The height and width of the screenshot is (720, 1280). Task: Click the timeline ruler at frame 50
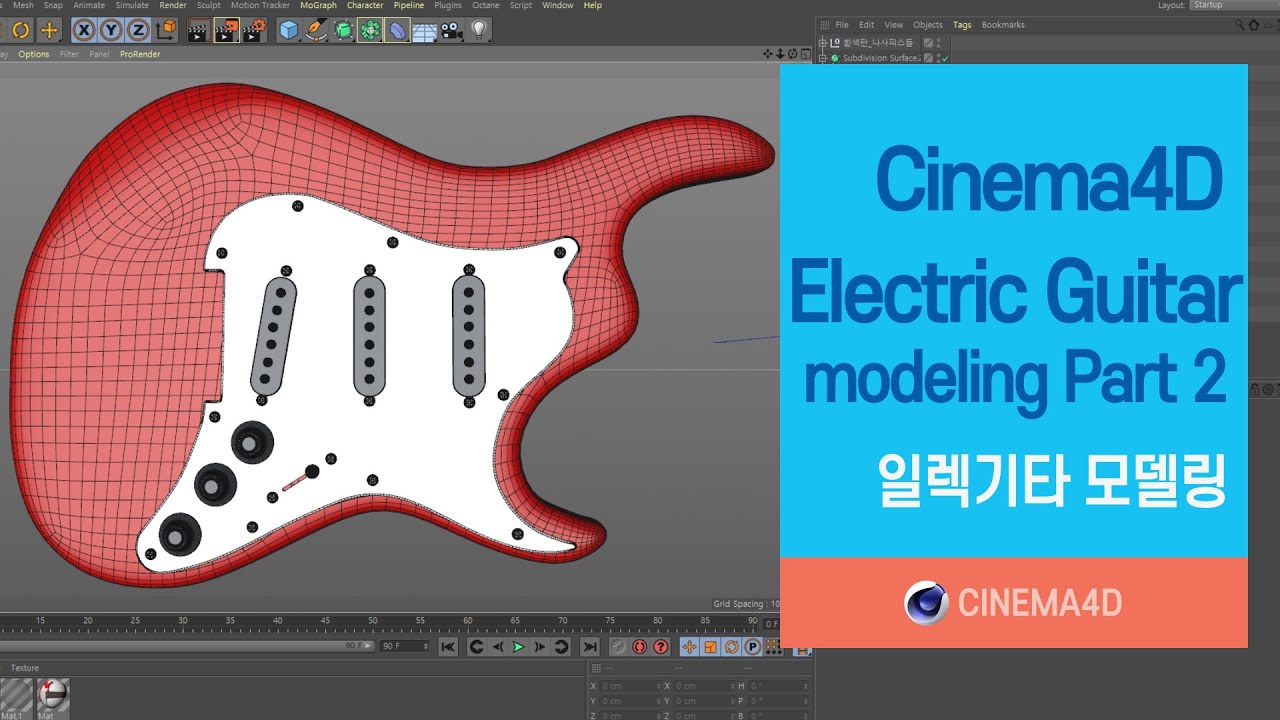pos(372,622)
